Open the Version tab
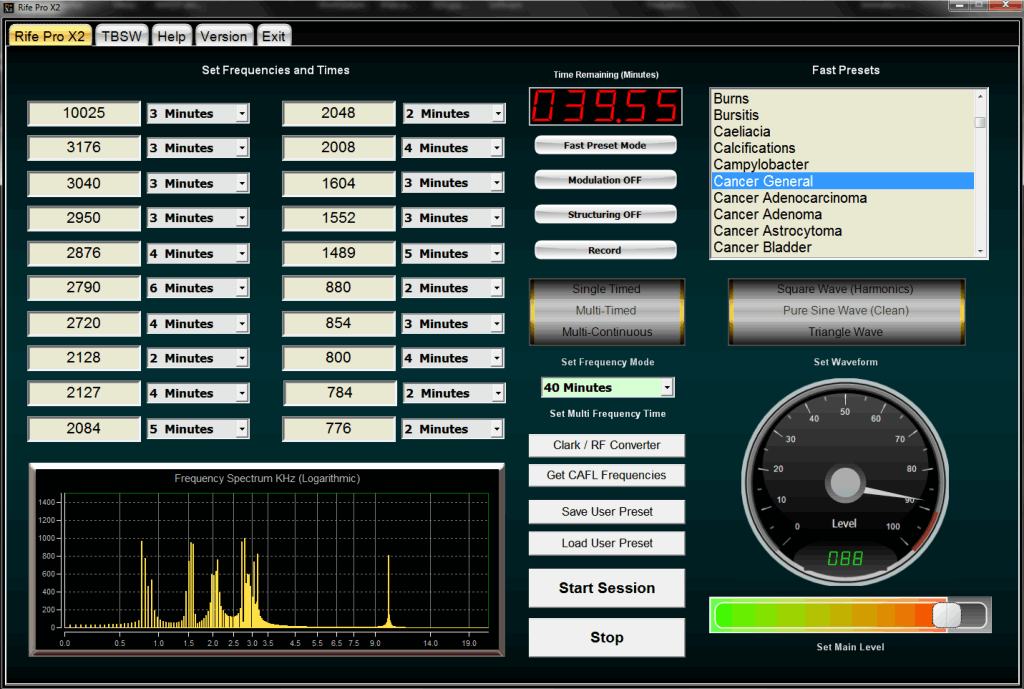 (x=223, y=36)
